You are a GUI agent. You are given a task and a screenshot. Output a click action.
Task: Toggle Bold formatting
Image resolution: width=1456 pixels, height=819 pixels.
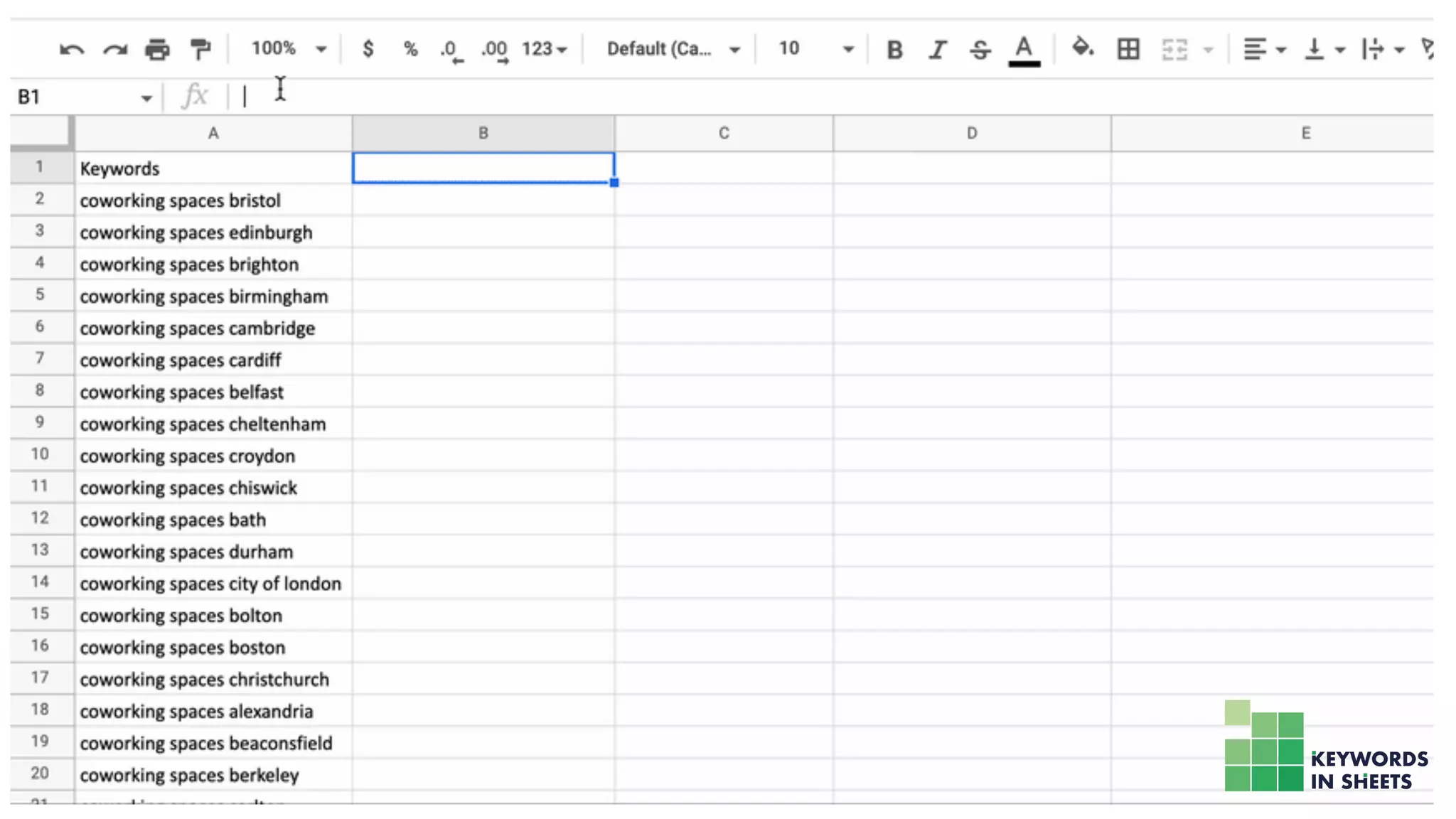click(x=894, y=50)
